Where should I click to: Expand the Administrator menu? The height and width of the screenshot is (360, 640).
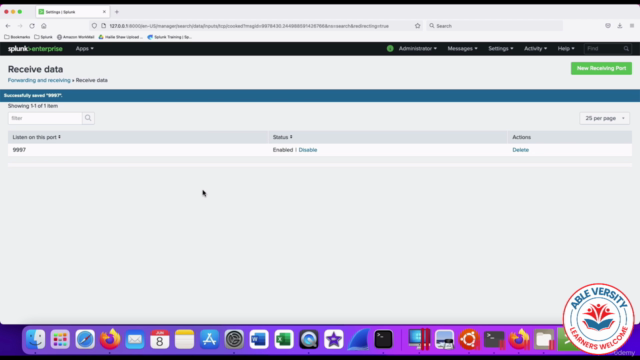tap(418, 49)
